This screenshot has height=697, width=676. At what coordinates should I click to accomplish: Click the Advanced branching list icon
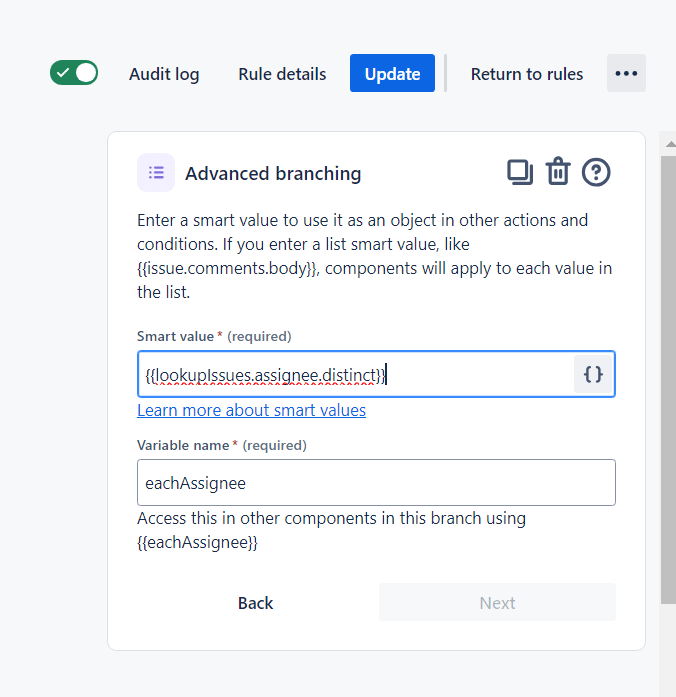click(156, 172)
